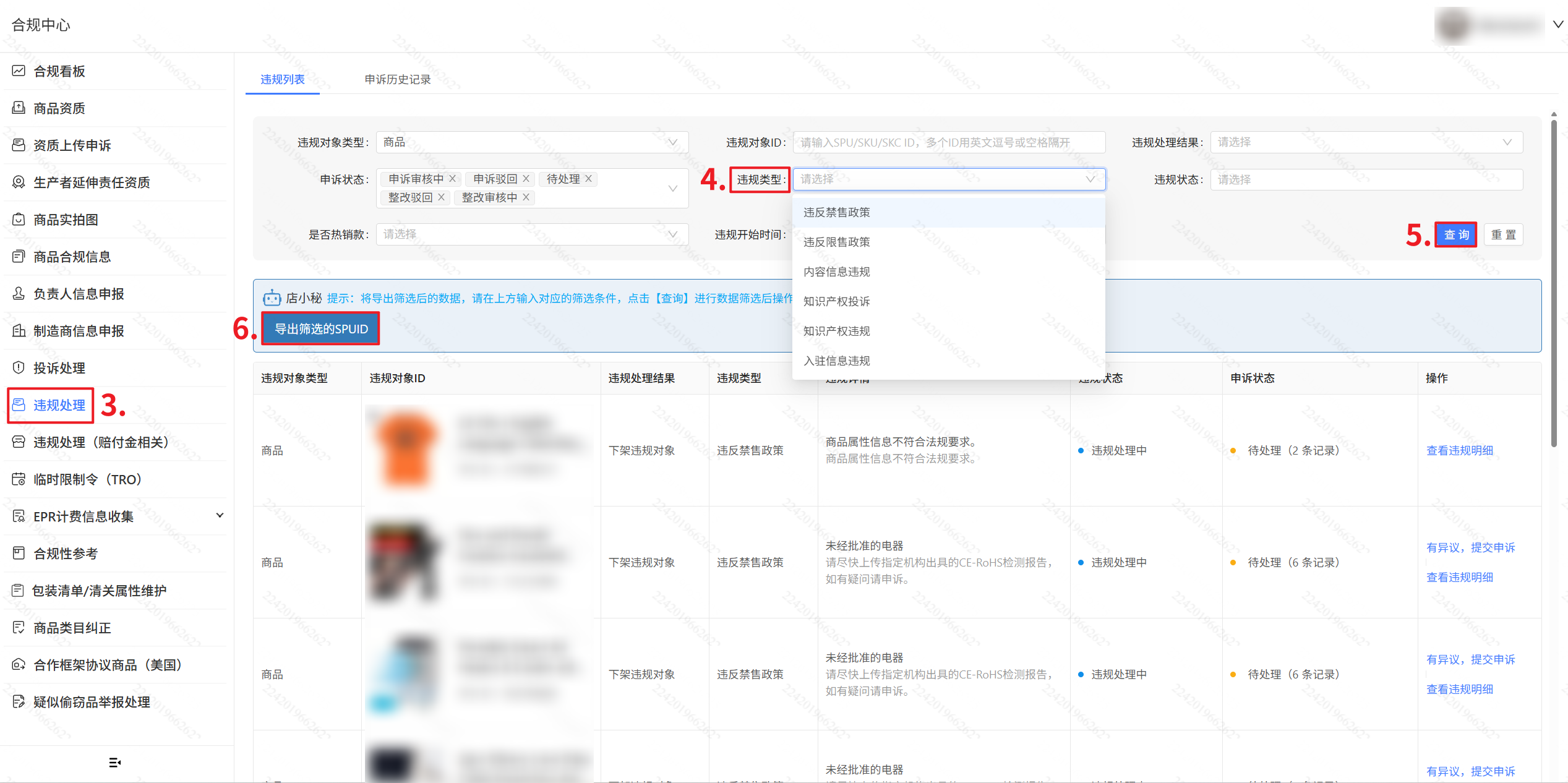Click the 商品实拍图 sidebar icon
Screen dimensions: 1568x783
point(19,219)
